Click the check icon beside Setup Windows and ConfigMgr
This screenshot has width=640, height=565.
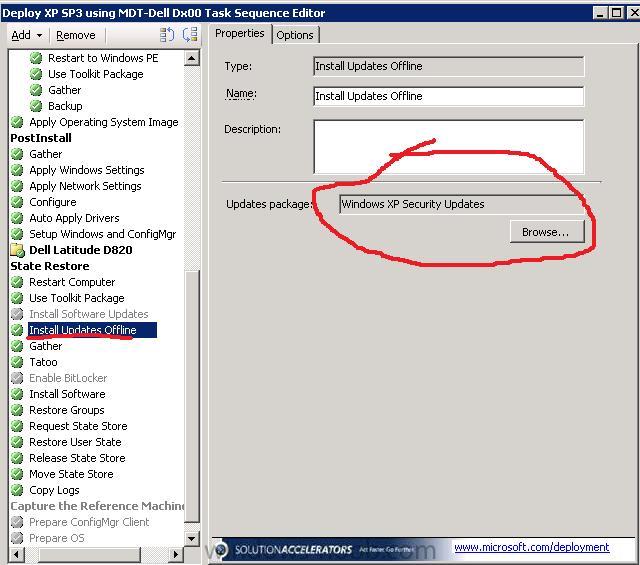point(17,234)
